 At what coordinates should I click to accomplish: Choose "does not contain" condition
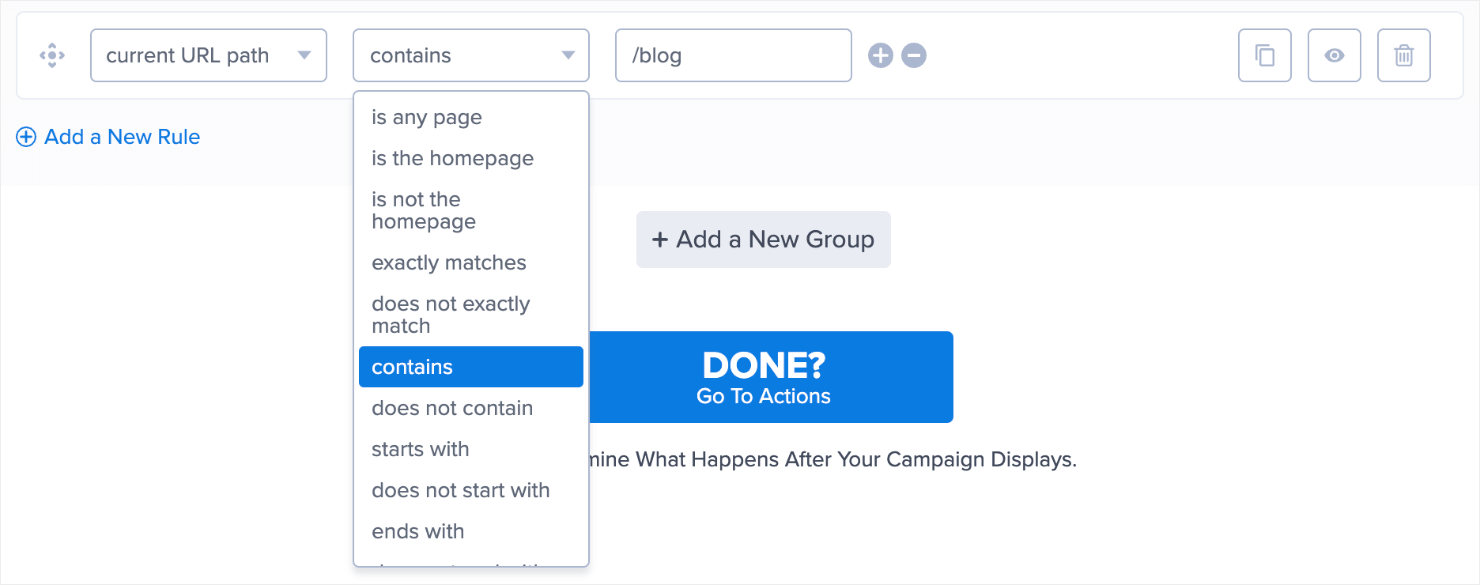pos(452,408)
